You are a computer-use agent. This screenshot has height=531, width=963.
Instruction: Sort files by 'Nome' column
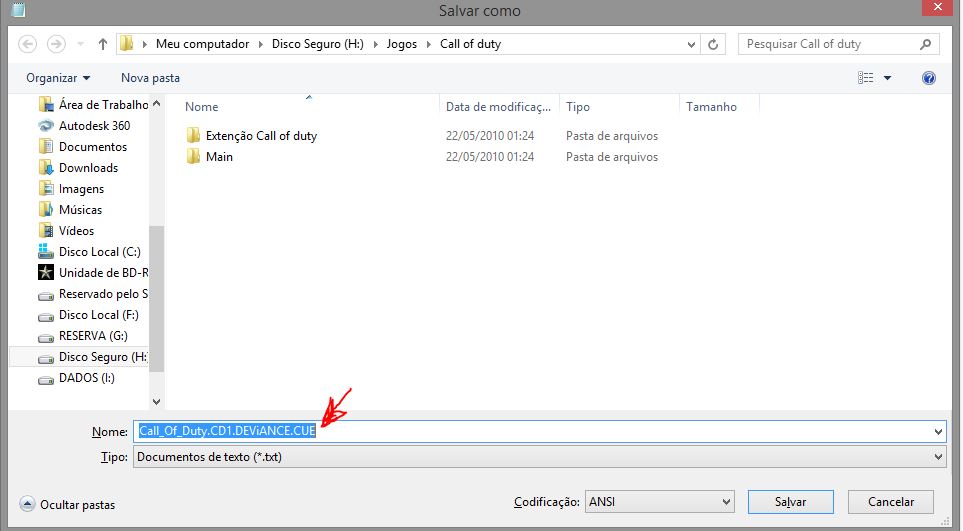(201, 107)
